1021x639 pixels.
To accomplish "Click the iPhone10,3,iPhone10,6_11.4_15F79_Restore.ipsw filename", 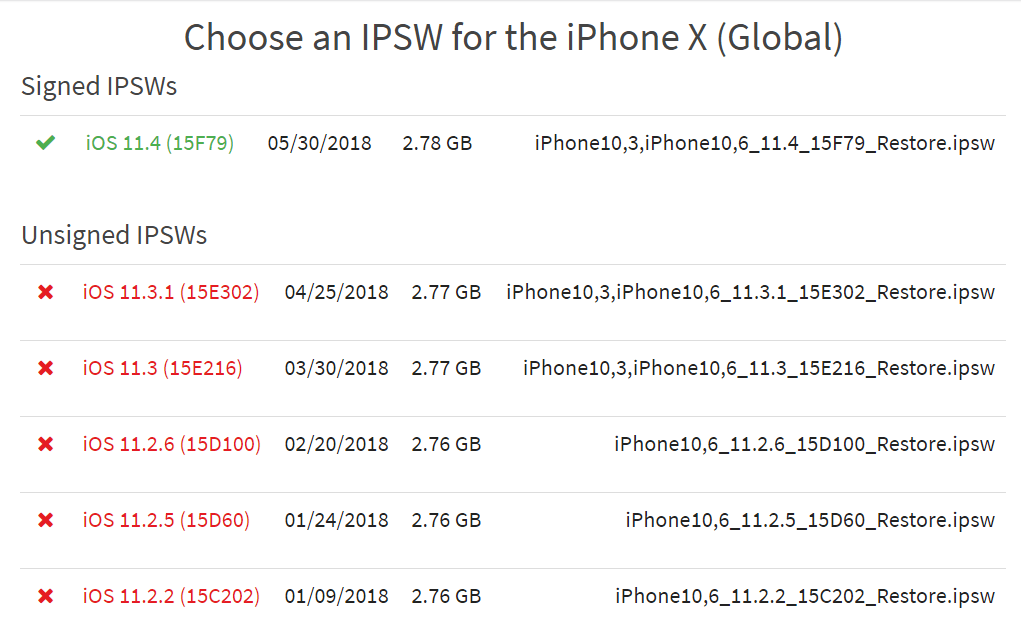I will [765, 143].
